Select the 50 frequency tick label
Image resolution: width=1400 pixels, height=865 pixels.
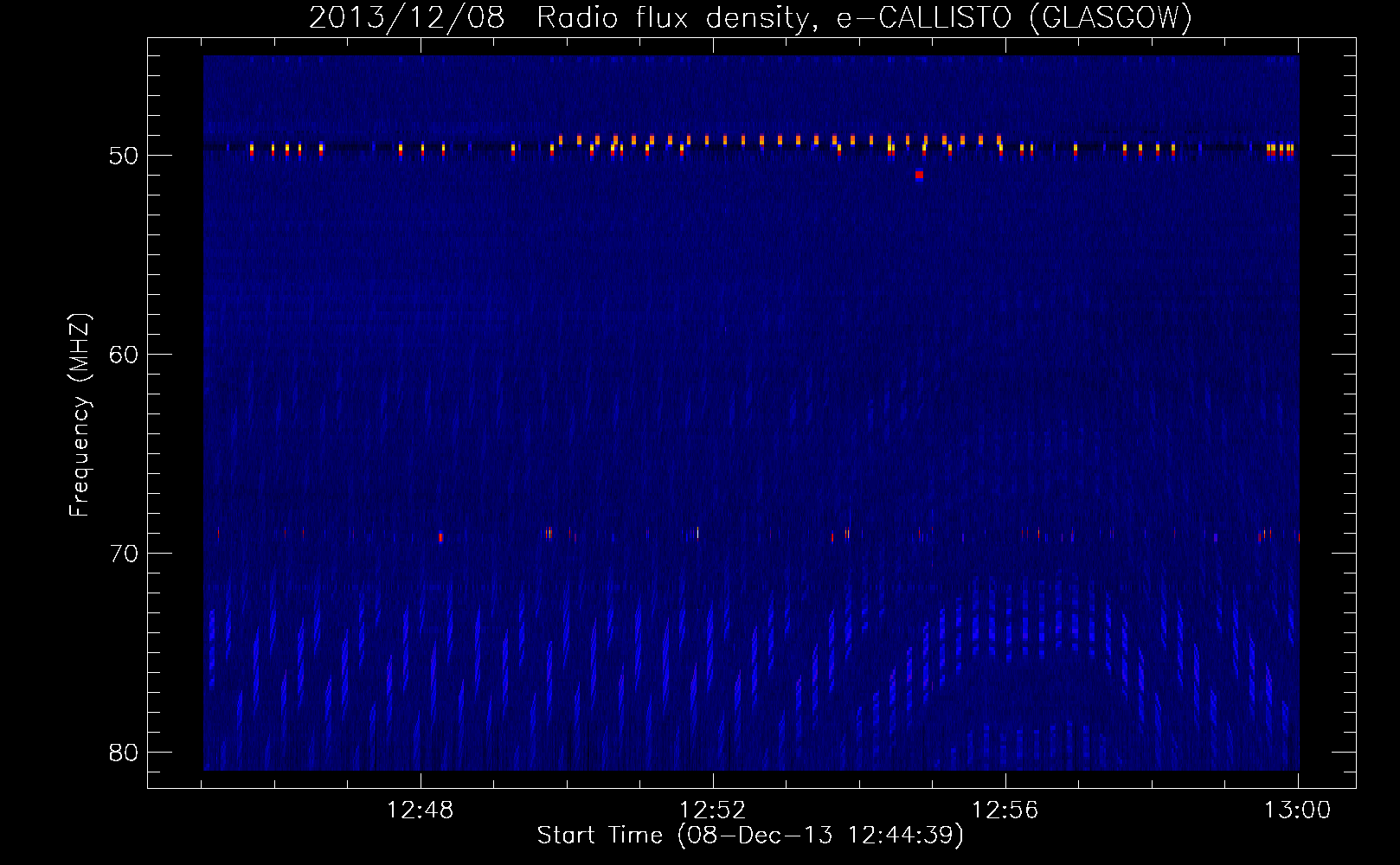tap(124, 156)
